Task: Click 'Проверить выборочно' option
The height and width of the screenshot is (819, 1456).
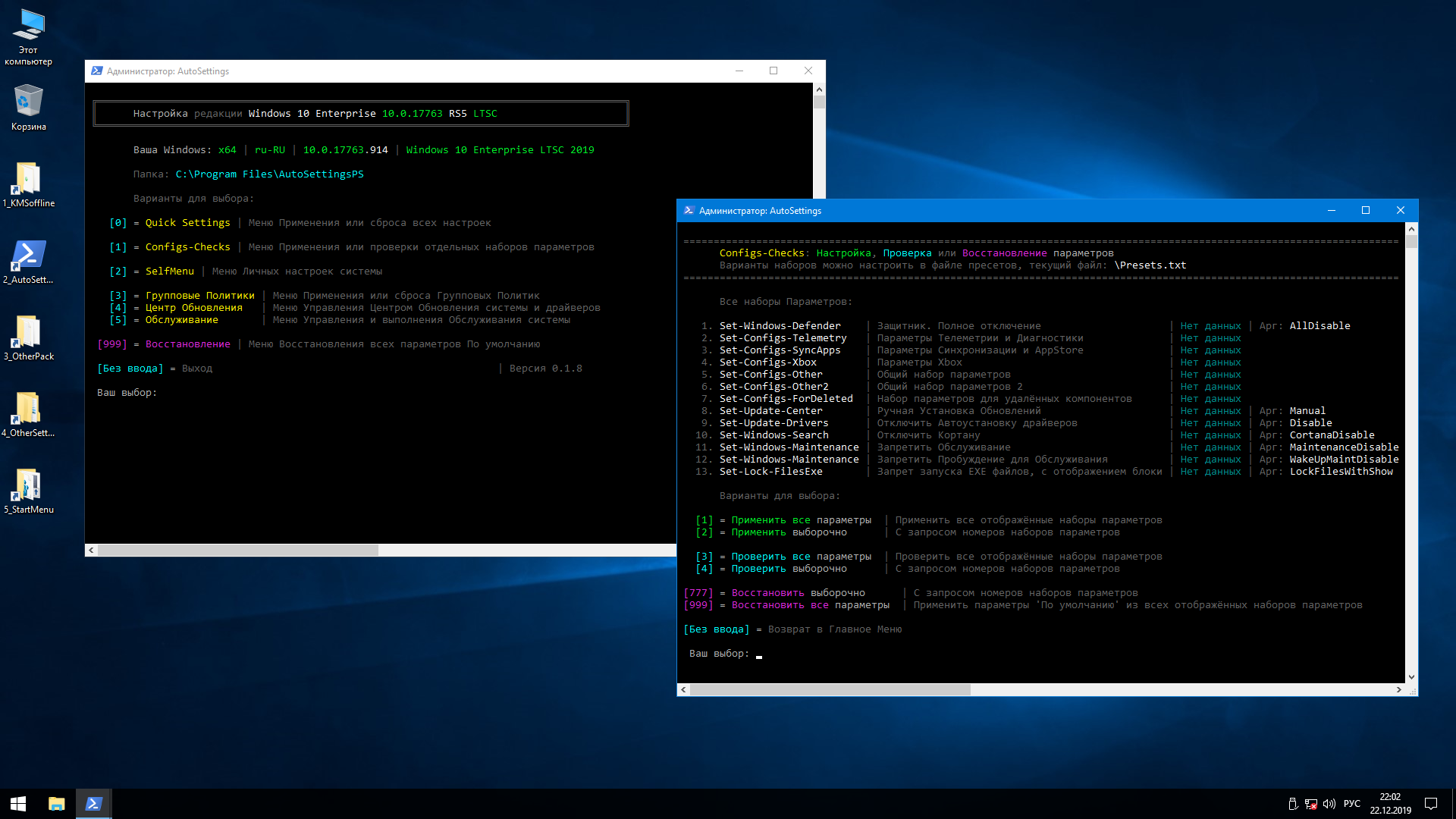Action: click(789, 569)
